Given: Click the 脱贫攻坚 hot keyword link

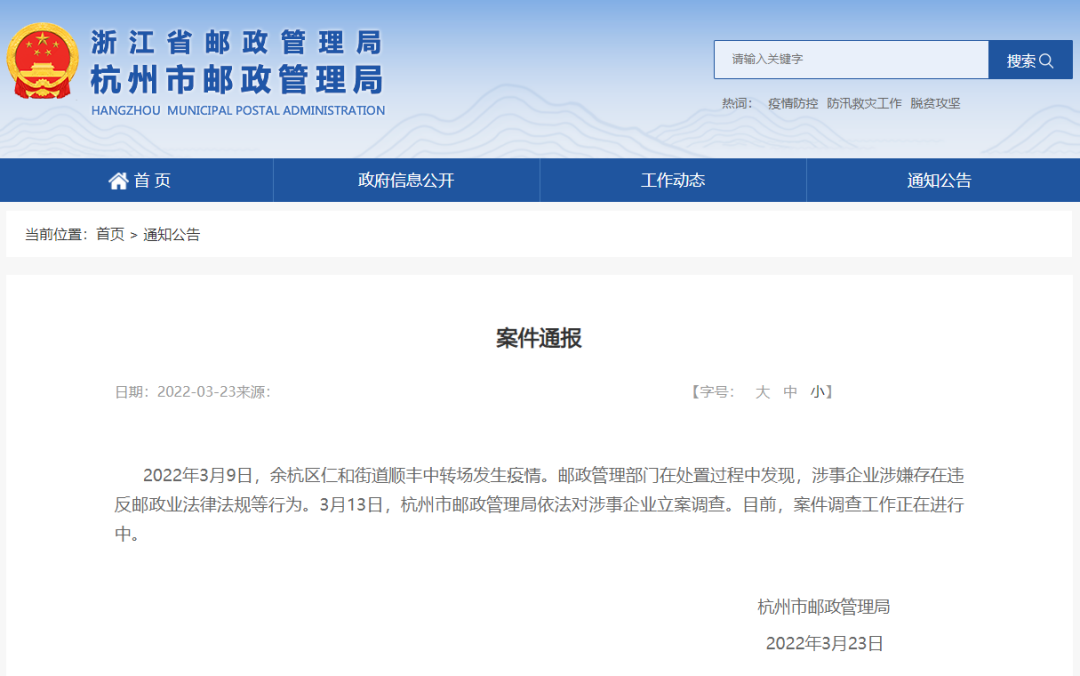Looking at the screenshot, I should pos(935,103).
